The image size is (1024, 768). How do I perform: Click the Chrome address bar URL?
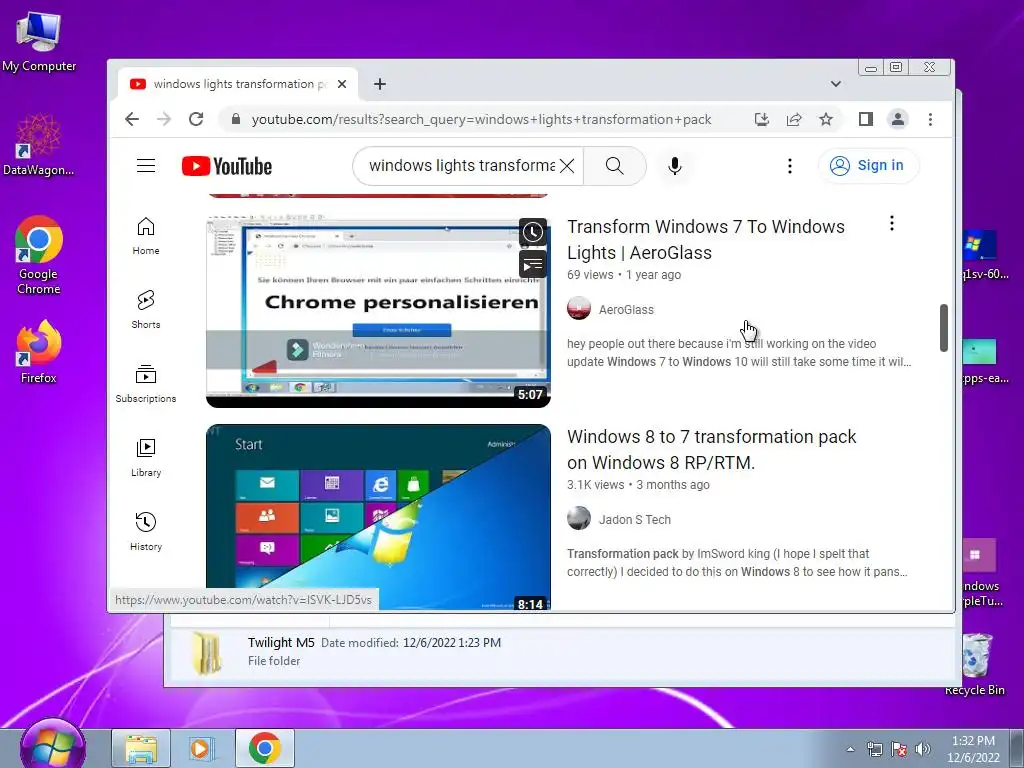pyautogui.click(x=481, y=120)
